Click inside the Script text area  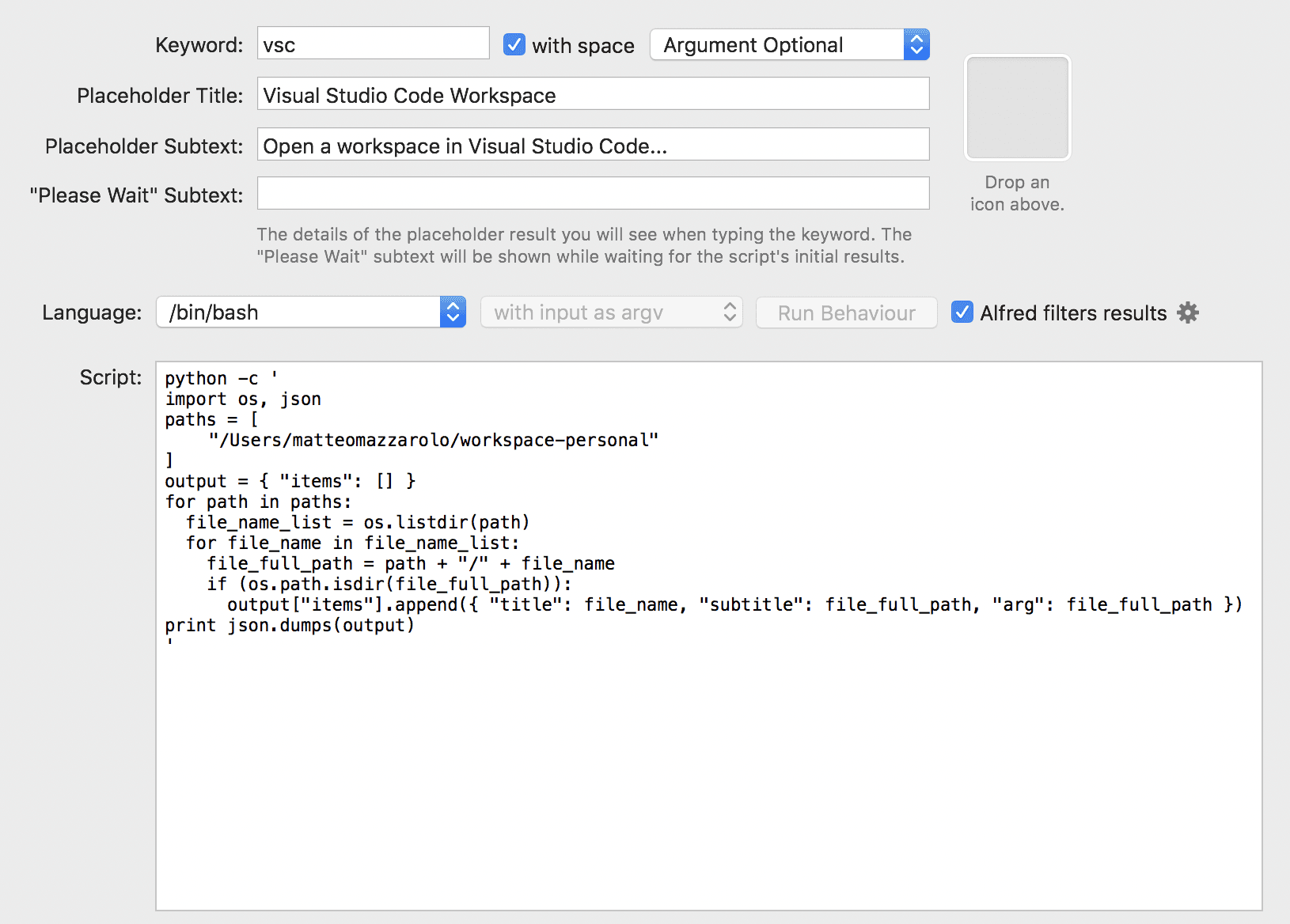[x=709, y=636]
